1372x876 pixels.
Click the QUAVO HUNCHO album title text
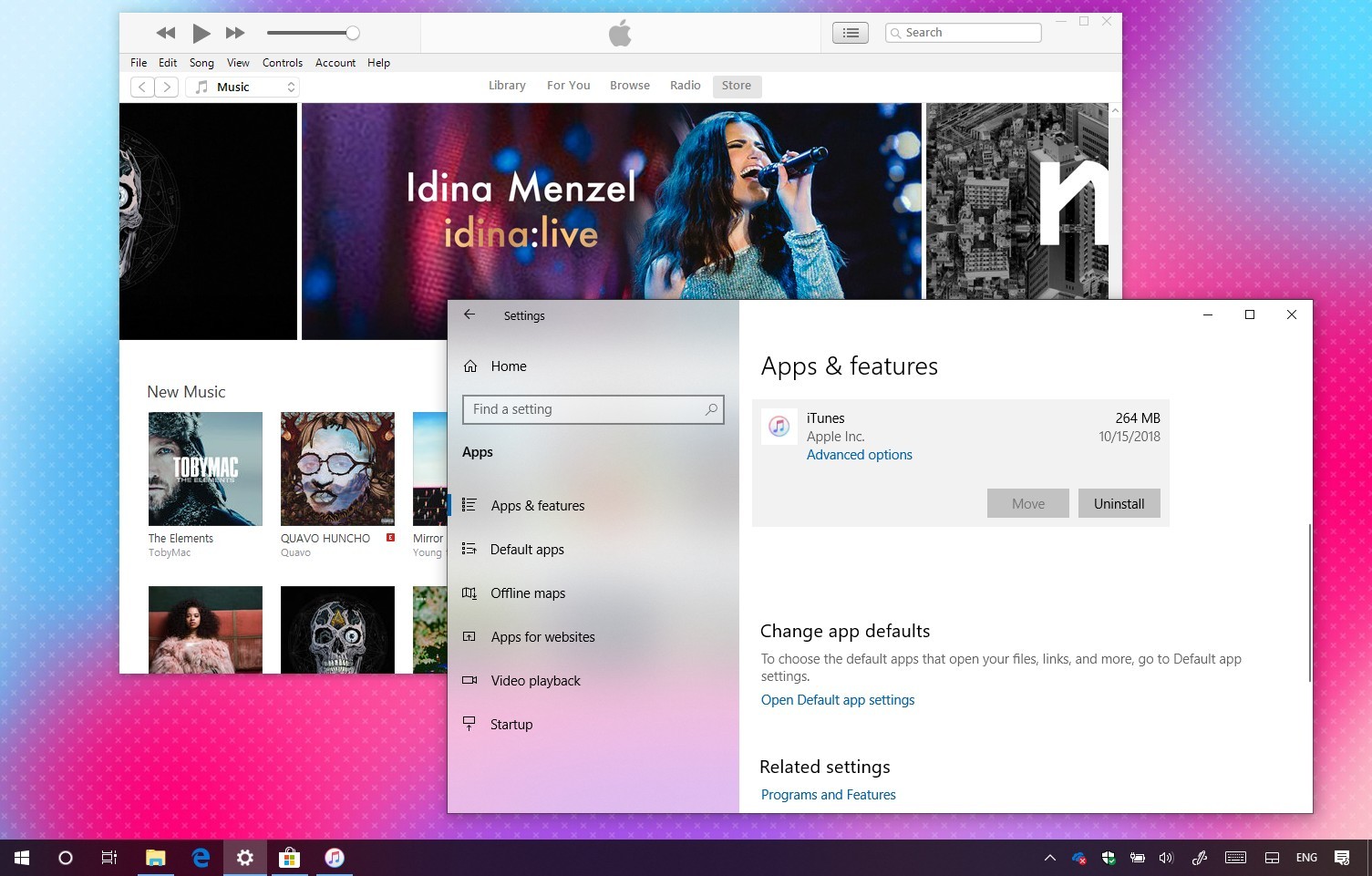325,539
